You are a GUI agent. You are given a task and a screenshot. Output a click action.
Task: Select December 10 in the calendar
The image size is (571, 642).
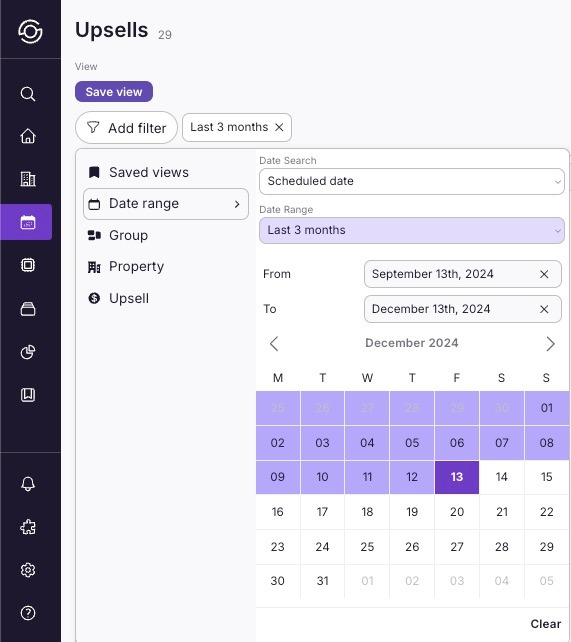(x=322, y=477)
